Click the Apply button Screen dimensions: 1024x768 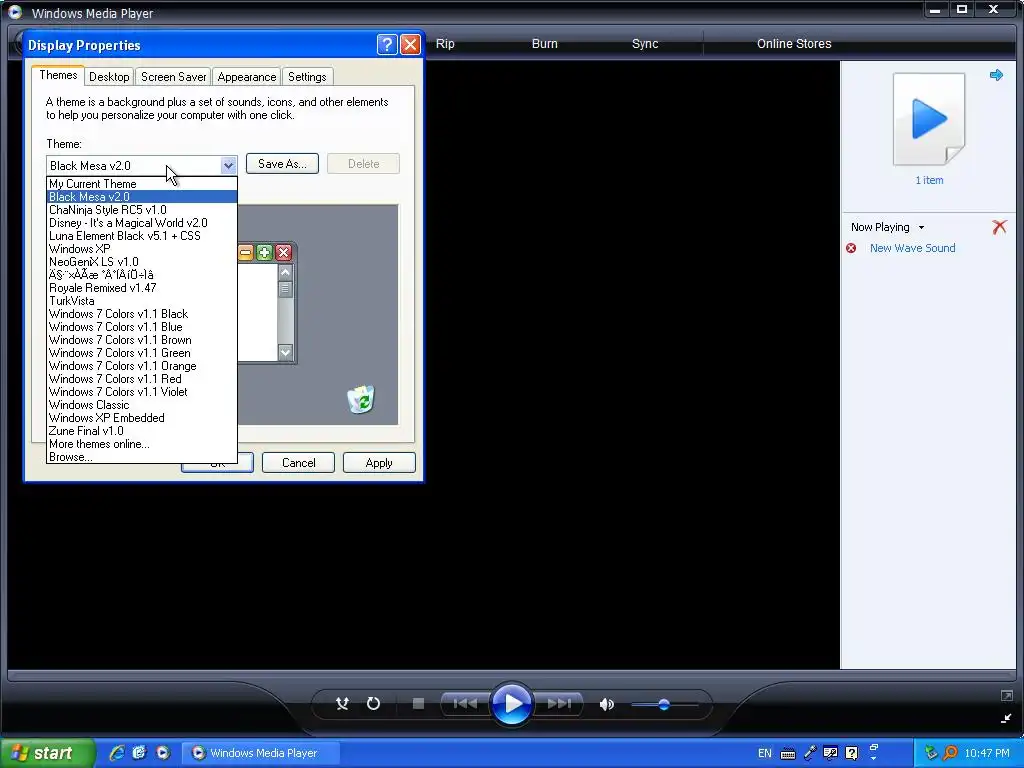(379, 463)
